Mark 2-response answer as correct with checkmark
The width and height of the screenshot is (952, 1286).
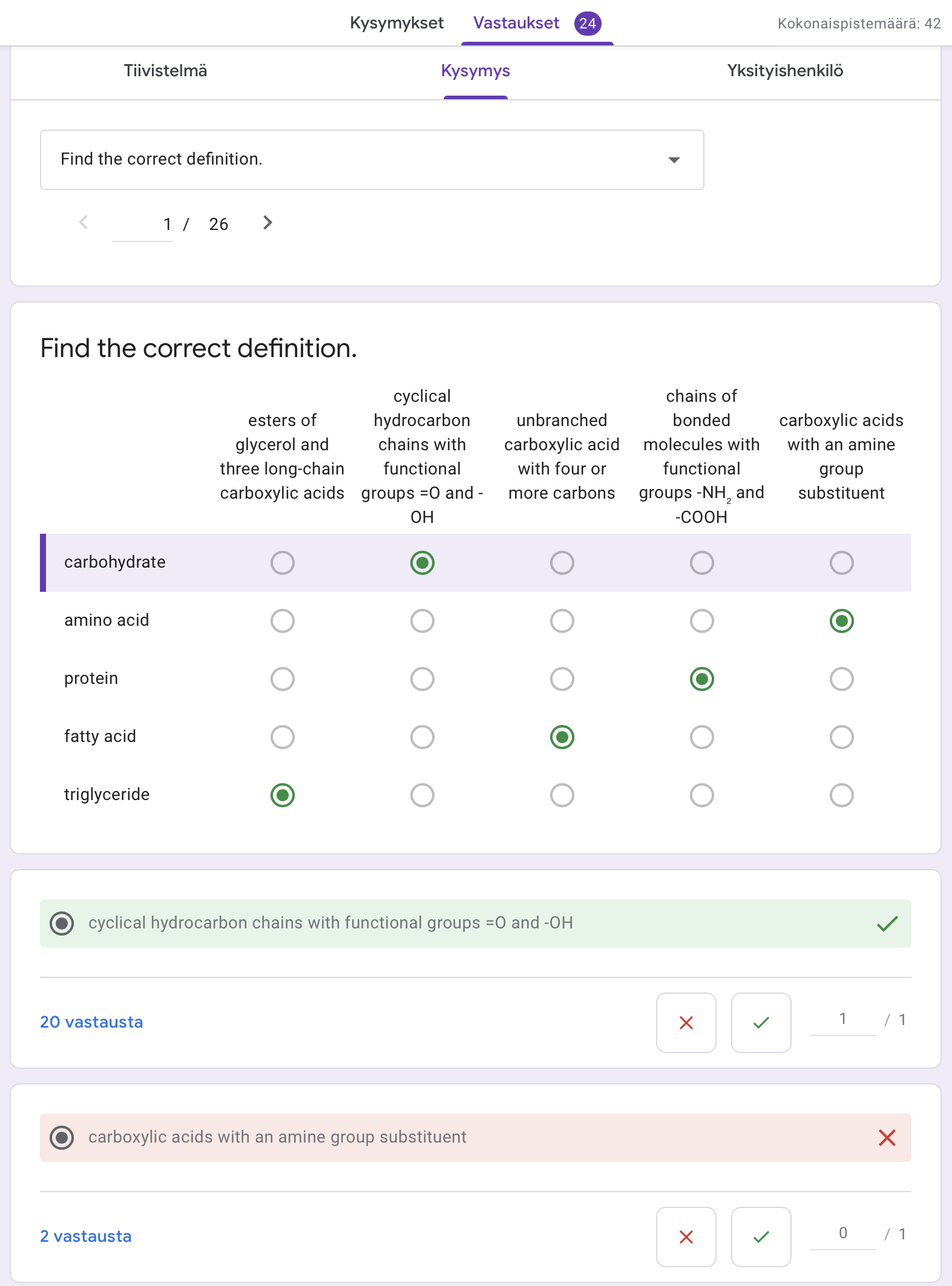coord(761,1236)
